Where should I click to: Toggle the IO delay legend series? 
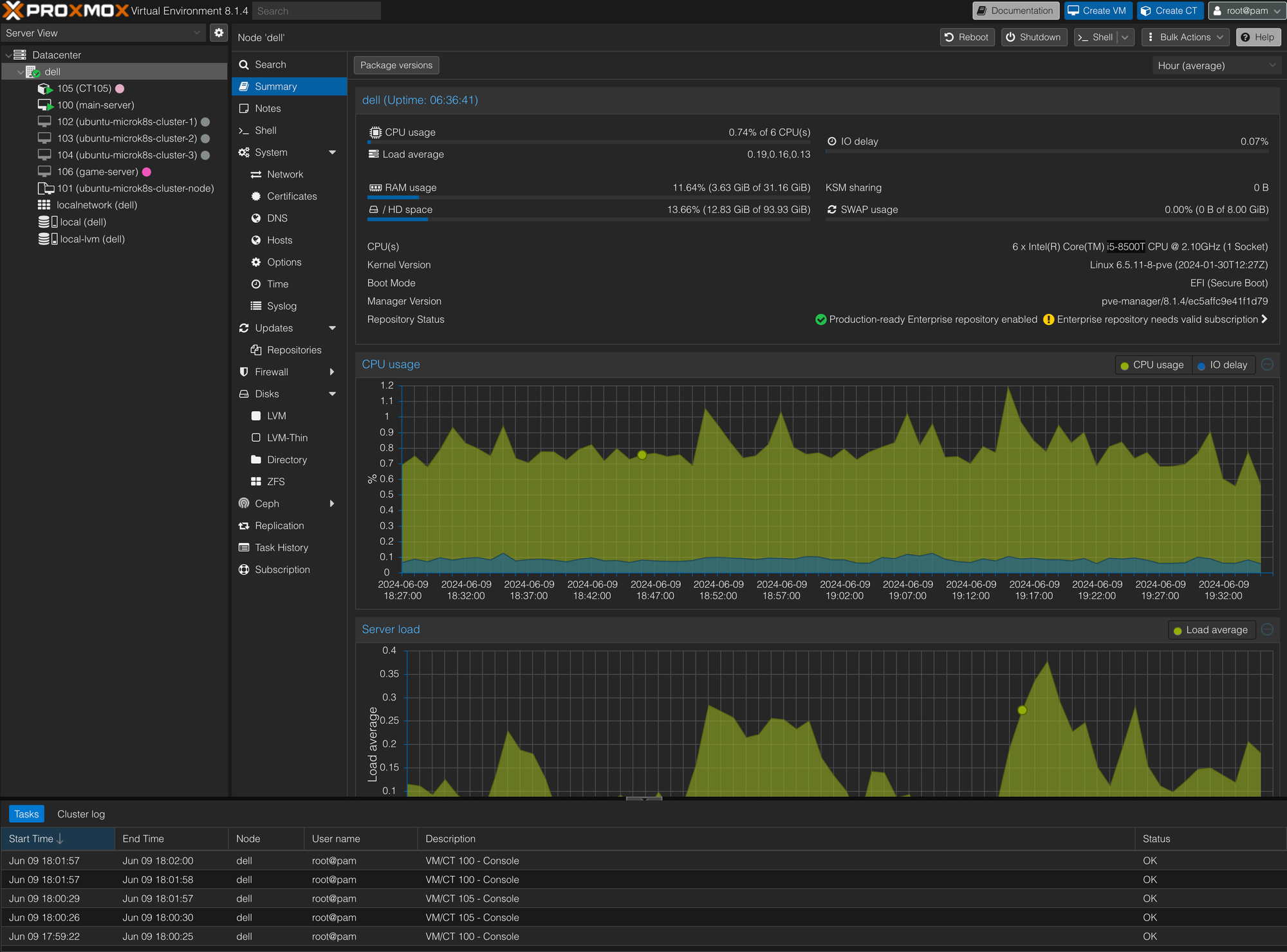1223,365
